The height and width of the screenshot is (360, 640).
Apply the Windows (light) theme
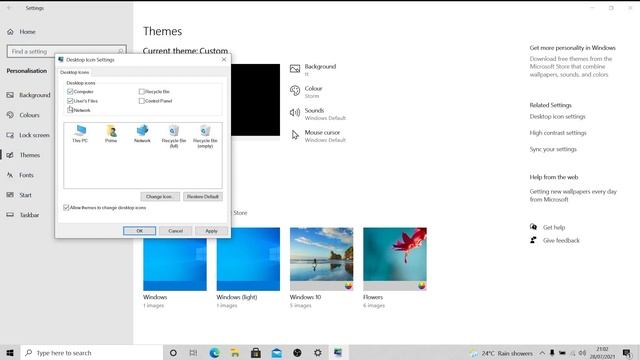pos(248,259)
